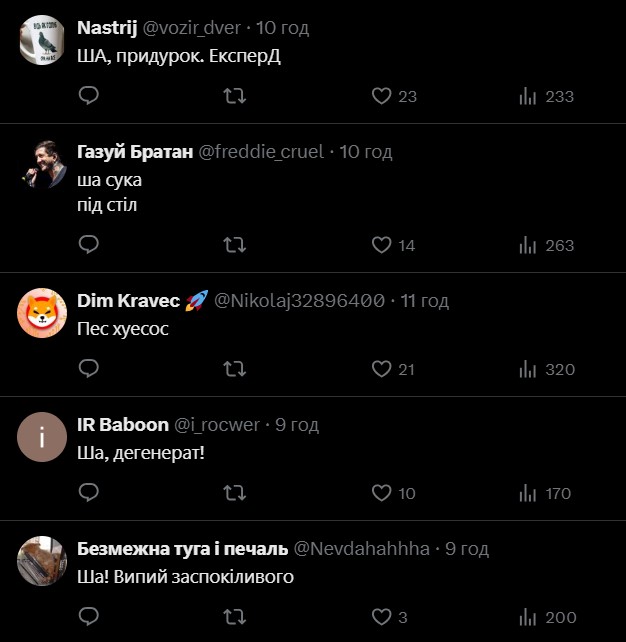This screenshot has width=626, height=642.
Task: Reply to the Газуй Братан tweet
Action: click(x=88, y=244)
